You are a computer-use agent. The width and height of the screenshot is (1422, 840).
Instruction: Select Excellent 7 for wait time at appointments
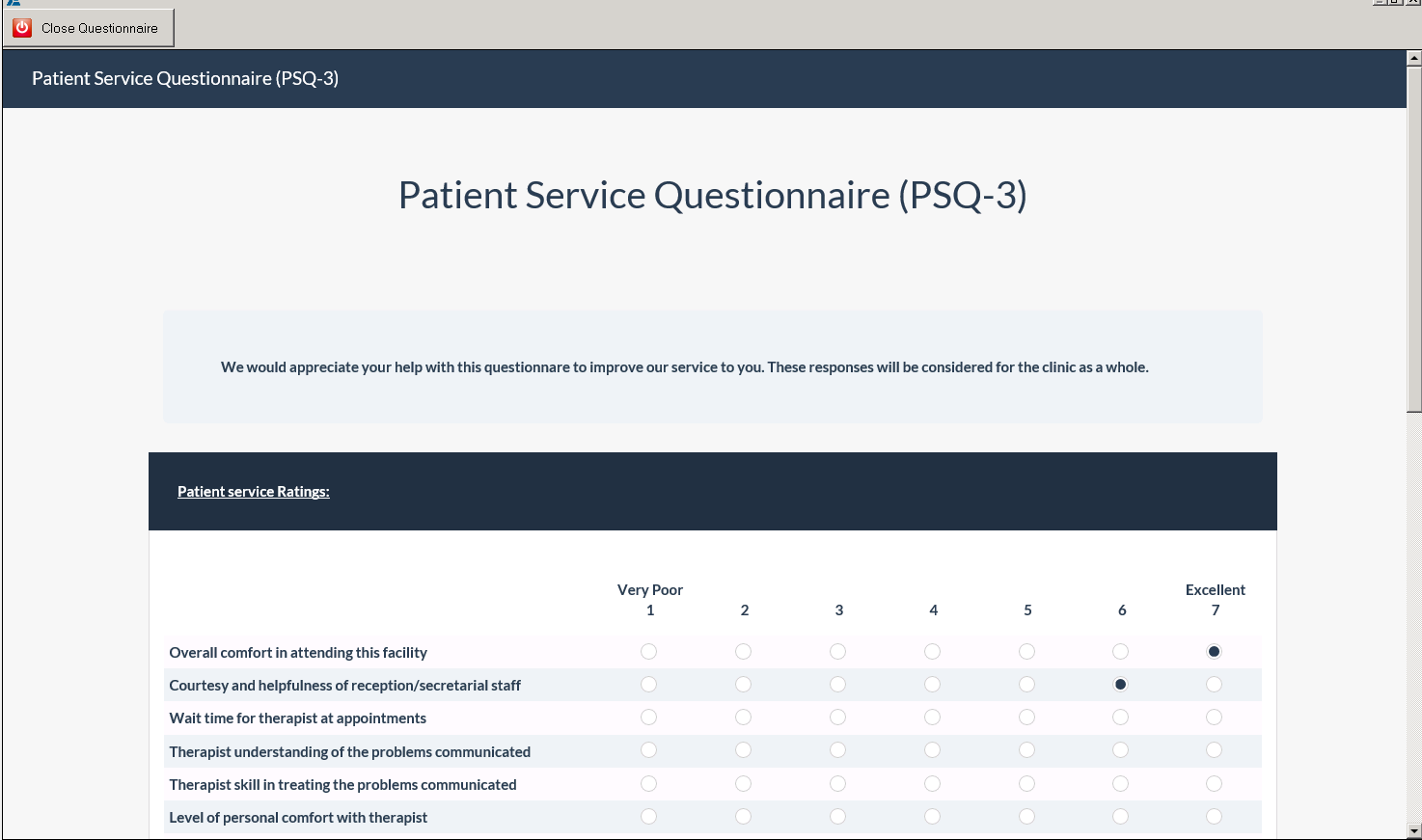click(x=1214, y=717)
